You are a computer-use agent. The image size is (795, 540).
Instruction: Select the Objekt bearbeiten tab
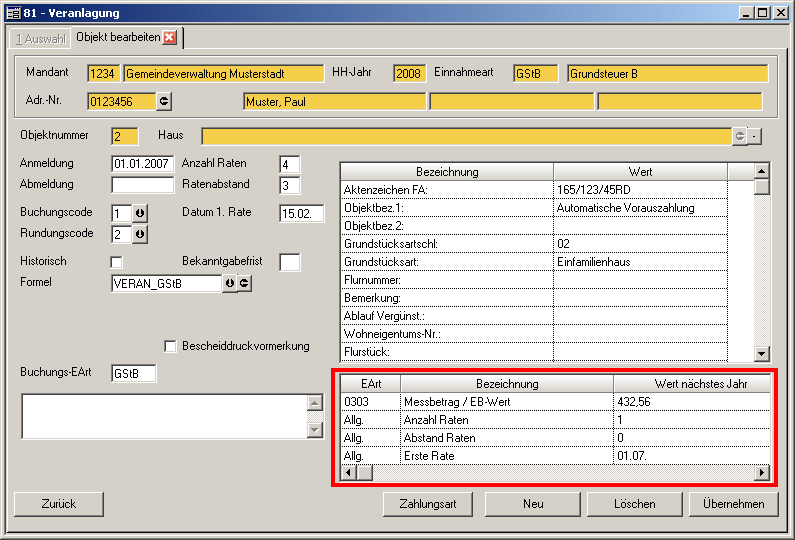click(x=118, y=38)
